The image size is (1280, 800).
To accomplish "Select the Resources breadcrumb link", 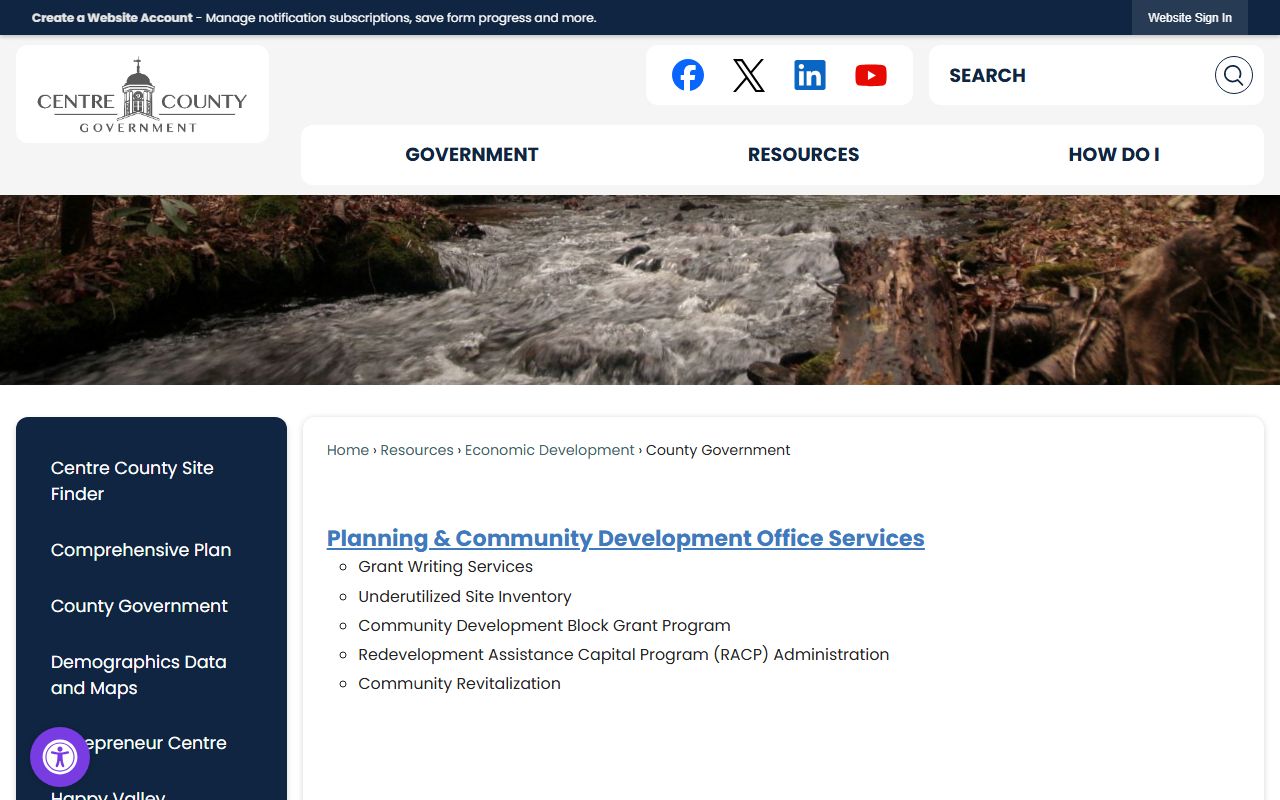I will tap(416, 450).
